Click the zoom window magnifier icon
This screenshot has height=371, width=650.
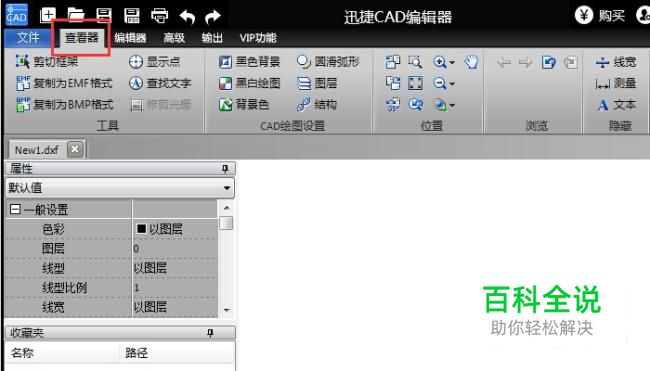point(415,62)
